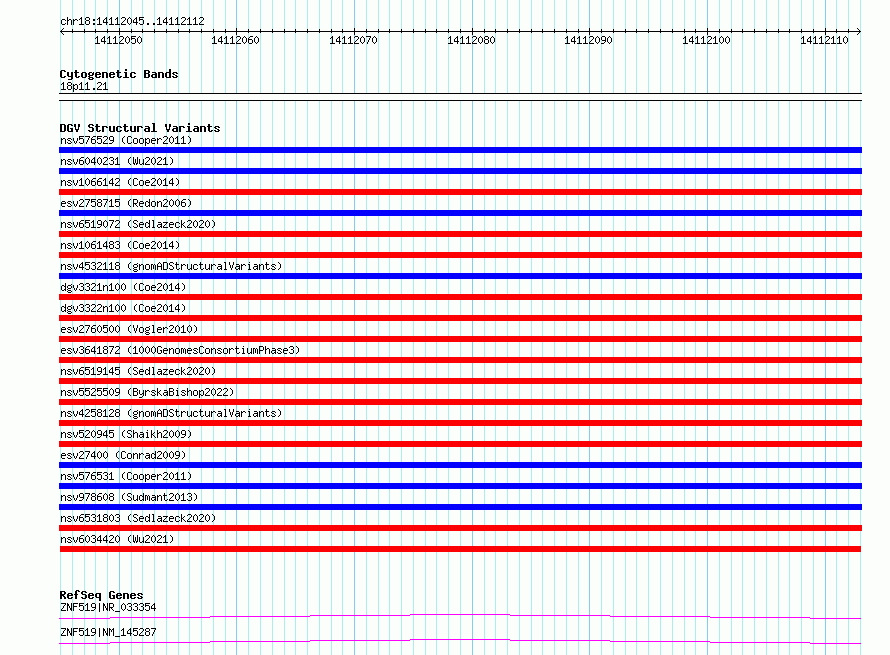Click the blue bar for nsv978608
890x655 pixels.
pyautogui.click(x=460, y=507)
